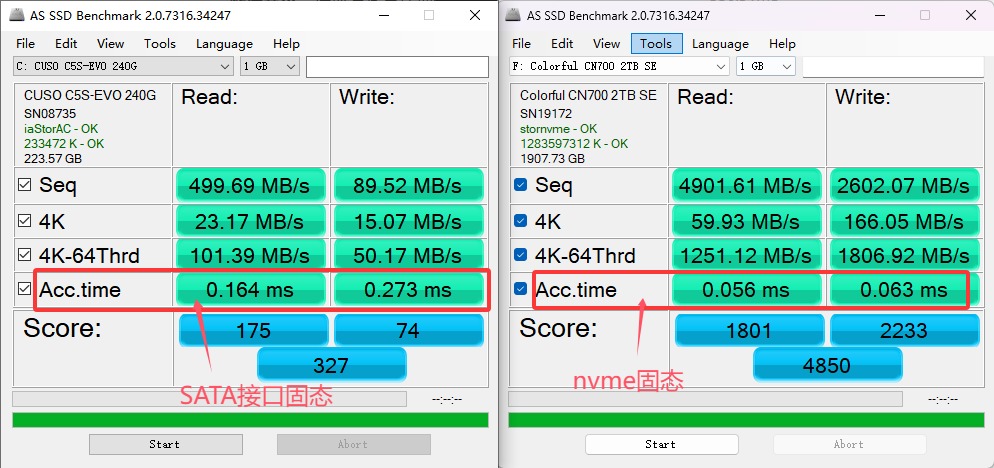Uncheck the 4K test in the Colorful CN700 window

(520, 220)
